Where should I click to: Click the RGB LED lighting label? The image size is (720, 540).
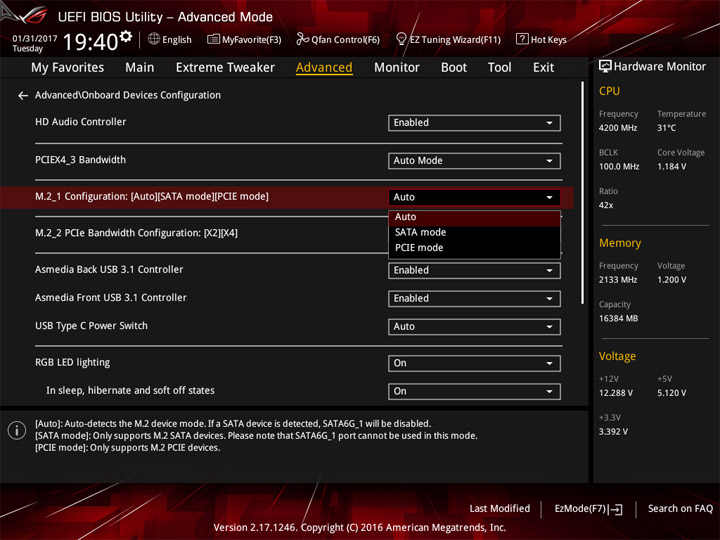tap(73, 362)
